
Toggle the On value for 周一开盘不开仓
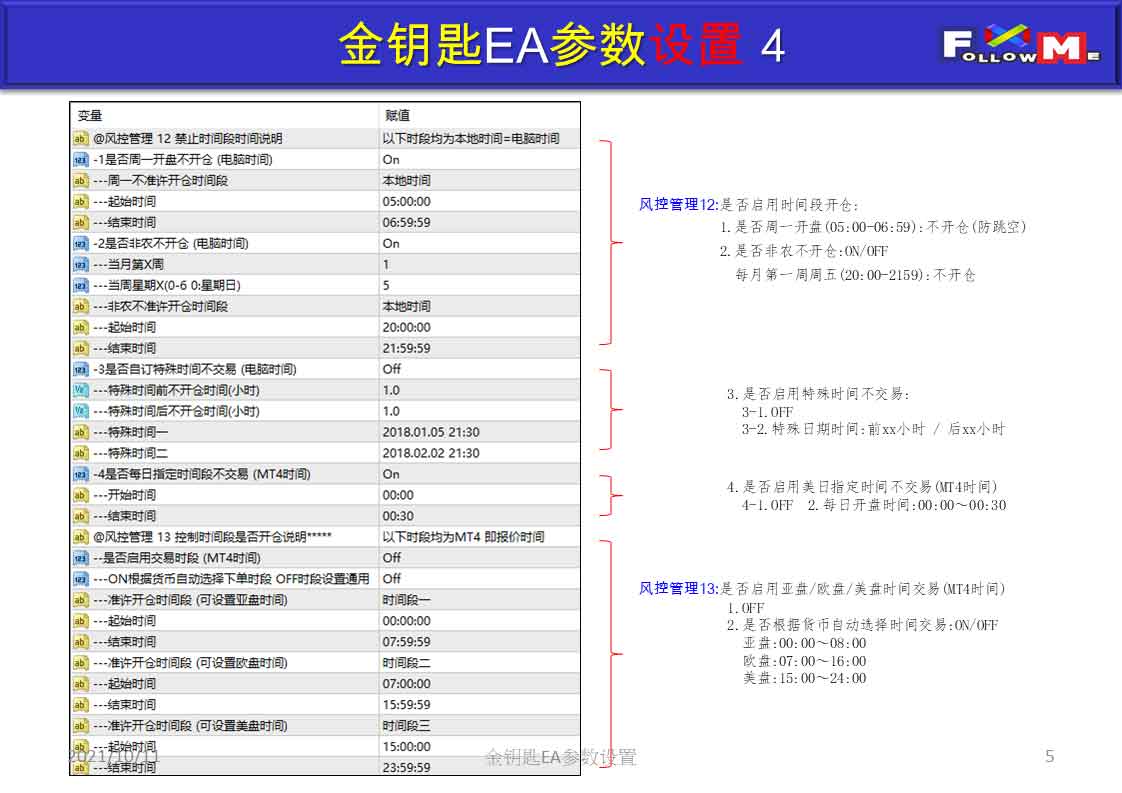391,160
